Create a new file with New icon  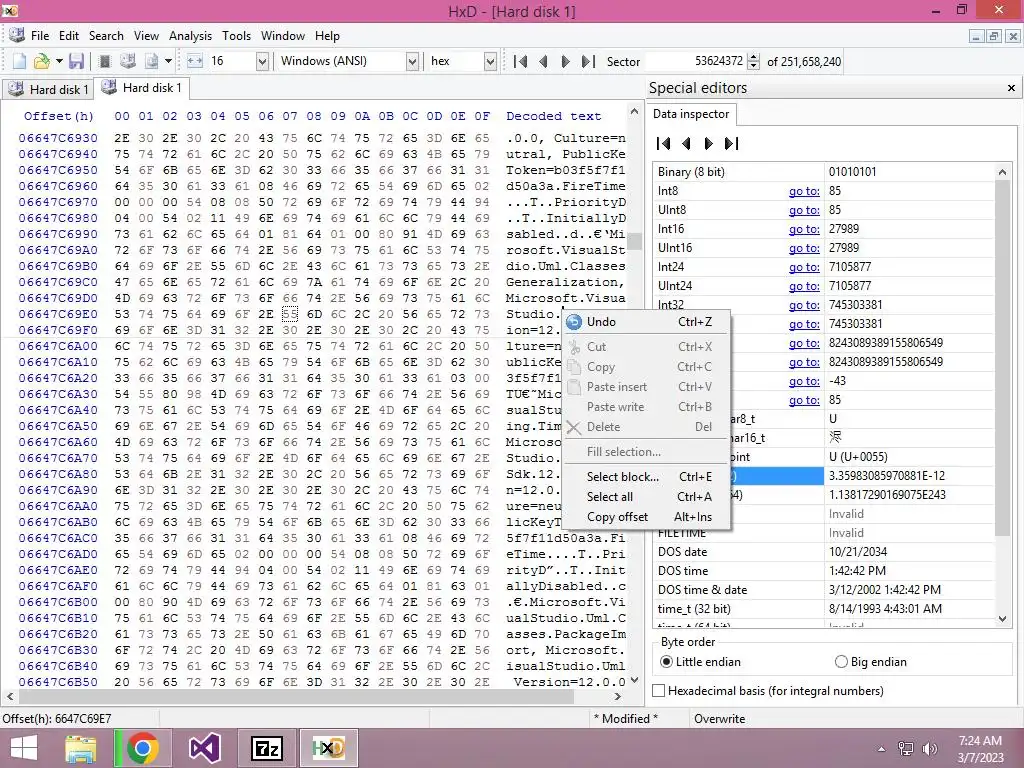click(20, 61)
